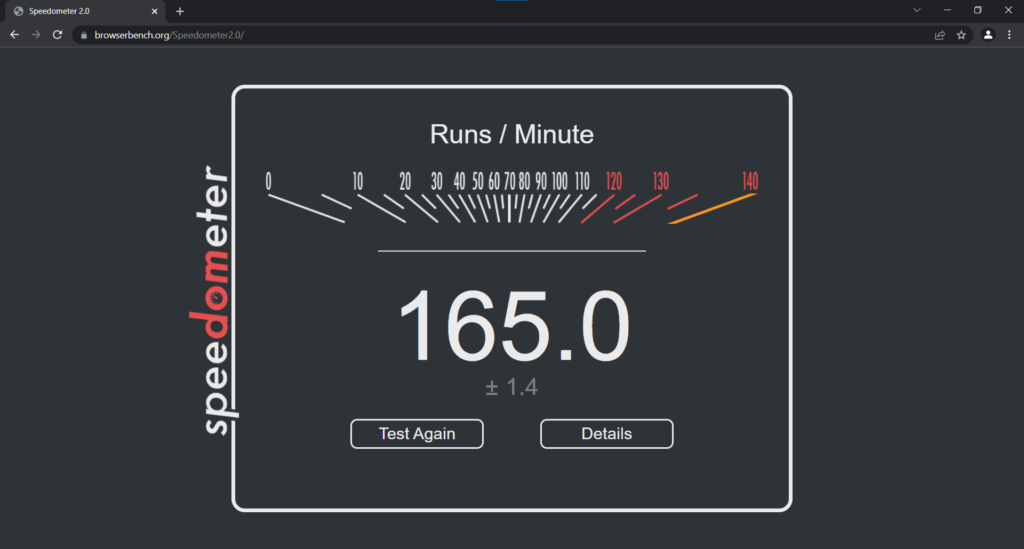
Task: Open the Details view
Action: pyautogui.click(x=607, y=434)
